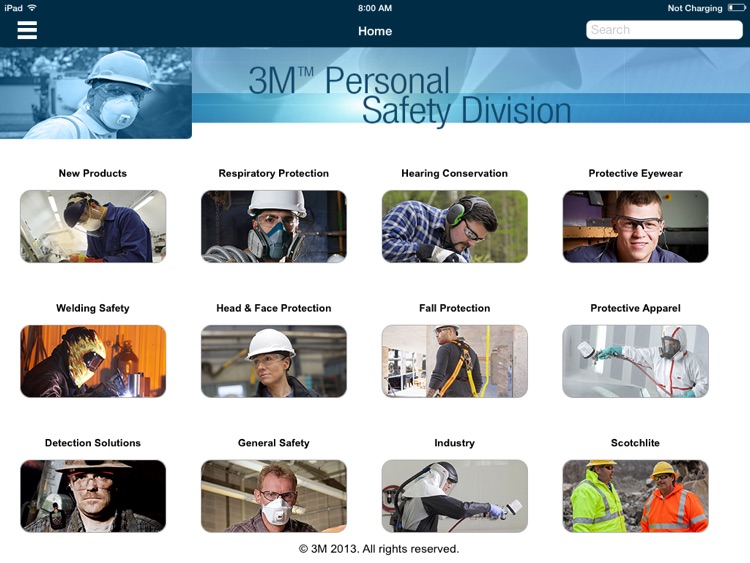750x563 pixels.
Task: Select the Protective Eyewear label
Action: (635, 173)
